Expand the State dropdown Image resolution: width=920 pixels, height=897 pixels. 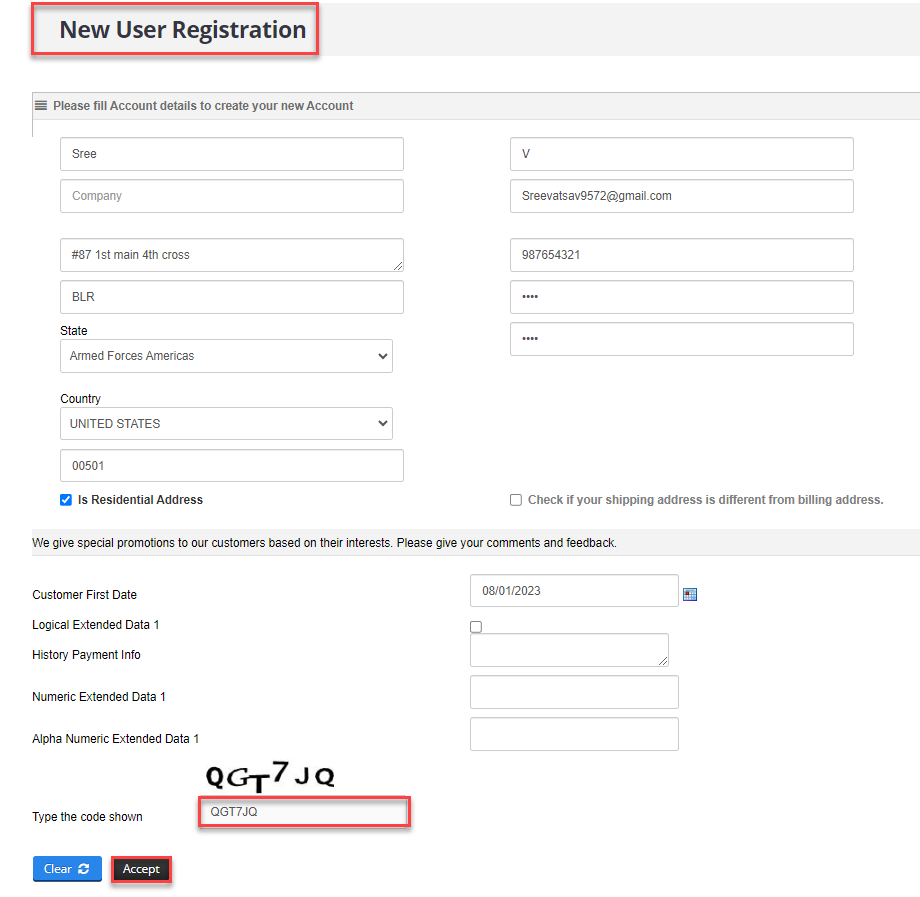pos(226,356)
